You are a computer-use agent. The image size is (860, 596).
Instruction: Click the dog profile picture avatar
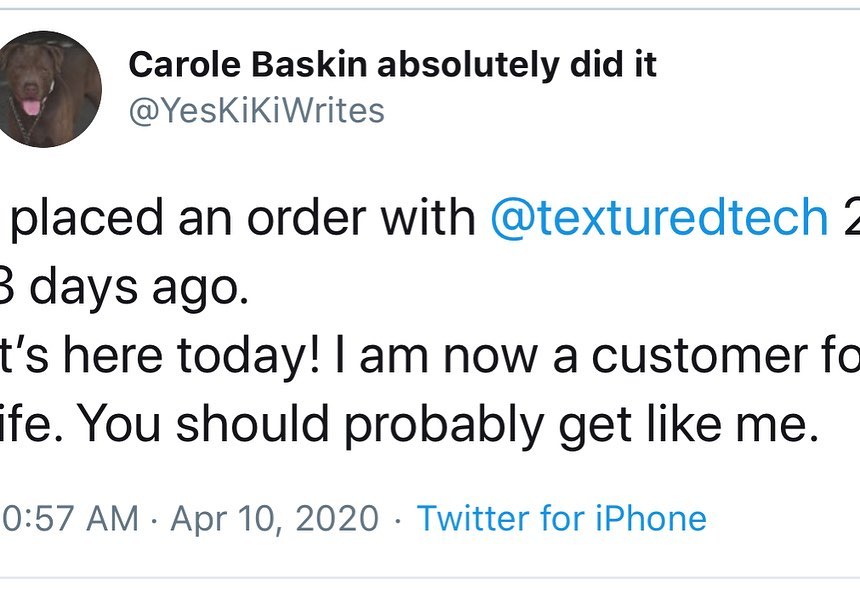tap(50, 89)
